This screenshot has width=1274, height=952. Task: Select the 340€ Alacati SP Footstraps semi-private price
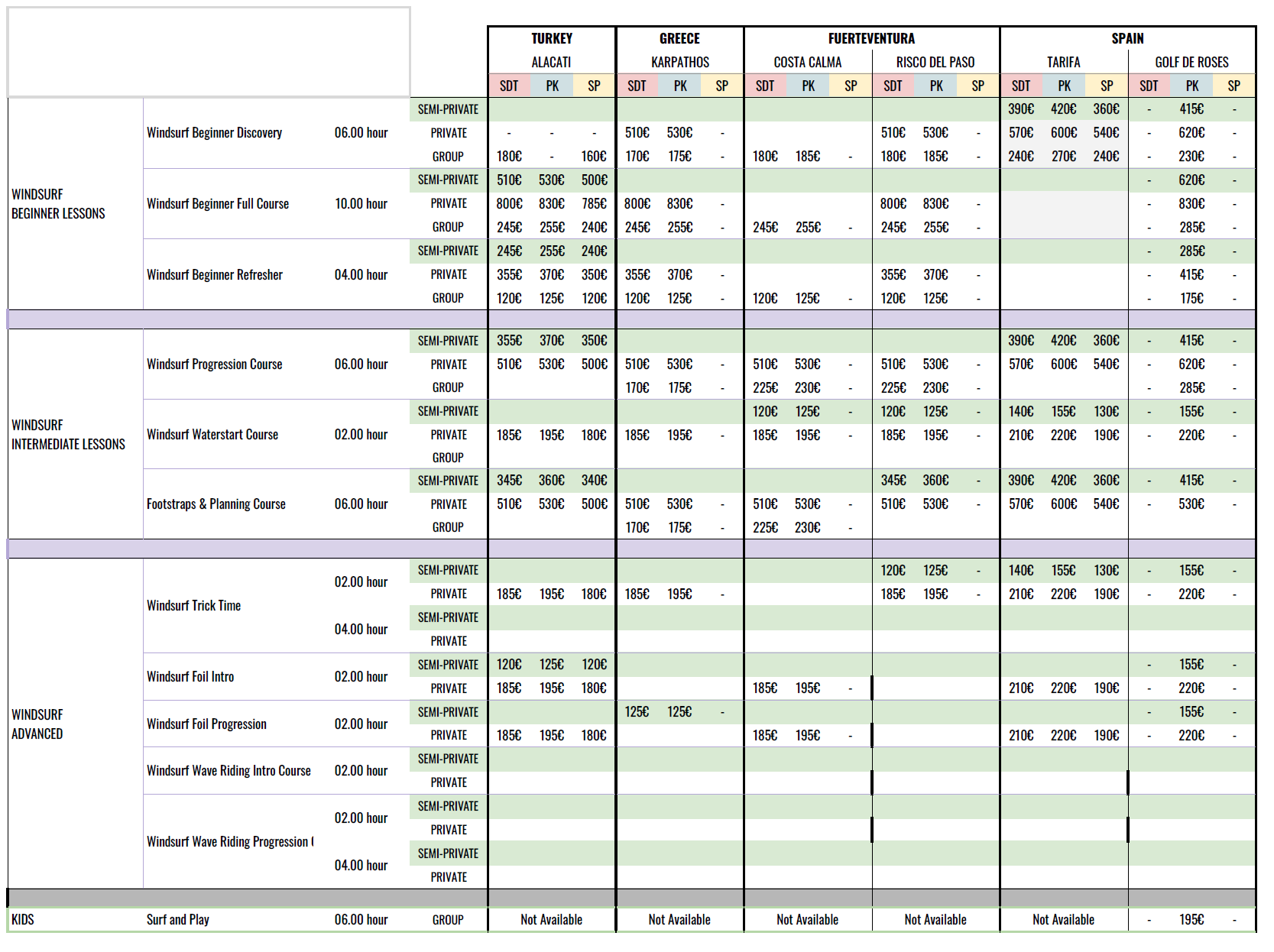tap(594, 481)
